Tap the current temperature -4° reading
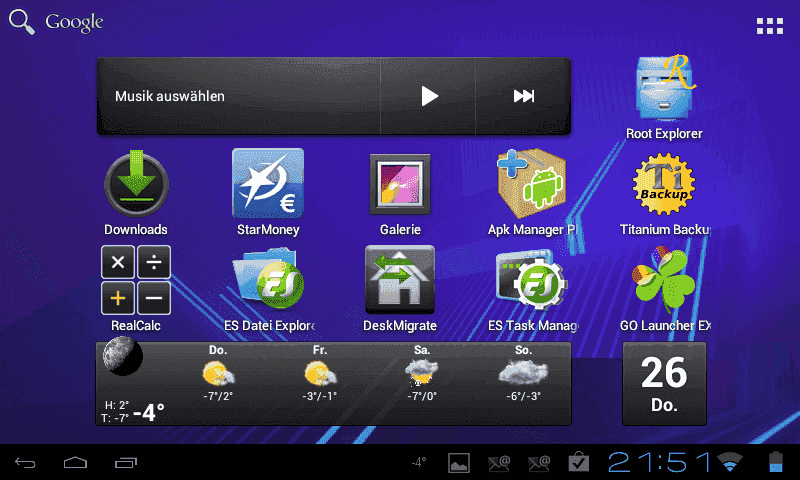The width and height of the screenshot is (800, 480). coord(148,412)
